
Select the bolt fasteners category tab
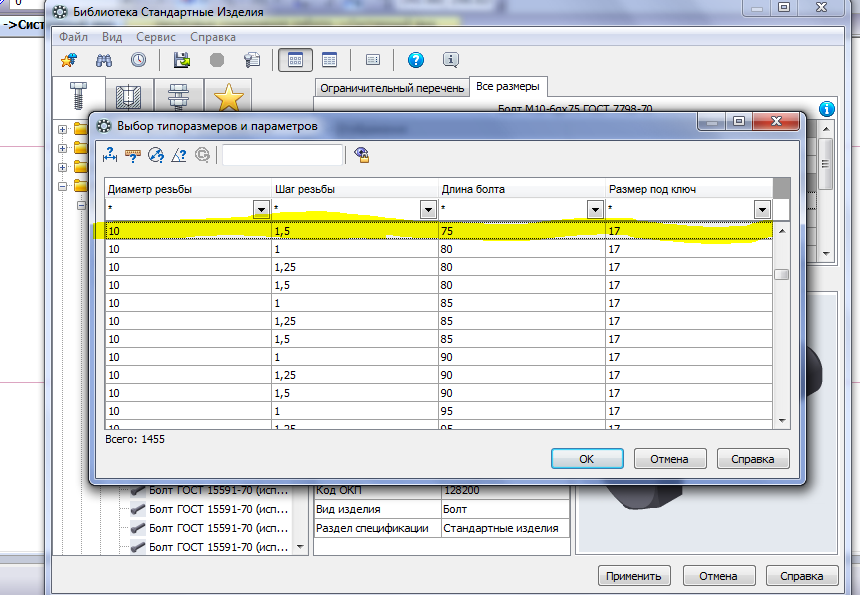coord(78,95)
